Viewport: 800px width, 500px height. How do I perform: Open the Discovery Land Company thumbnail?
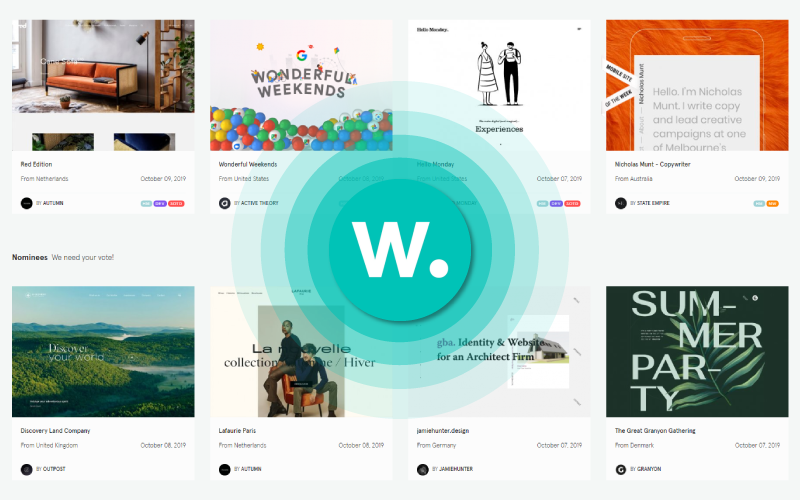(103, 352)
